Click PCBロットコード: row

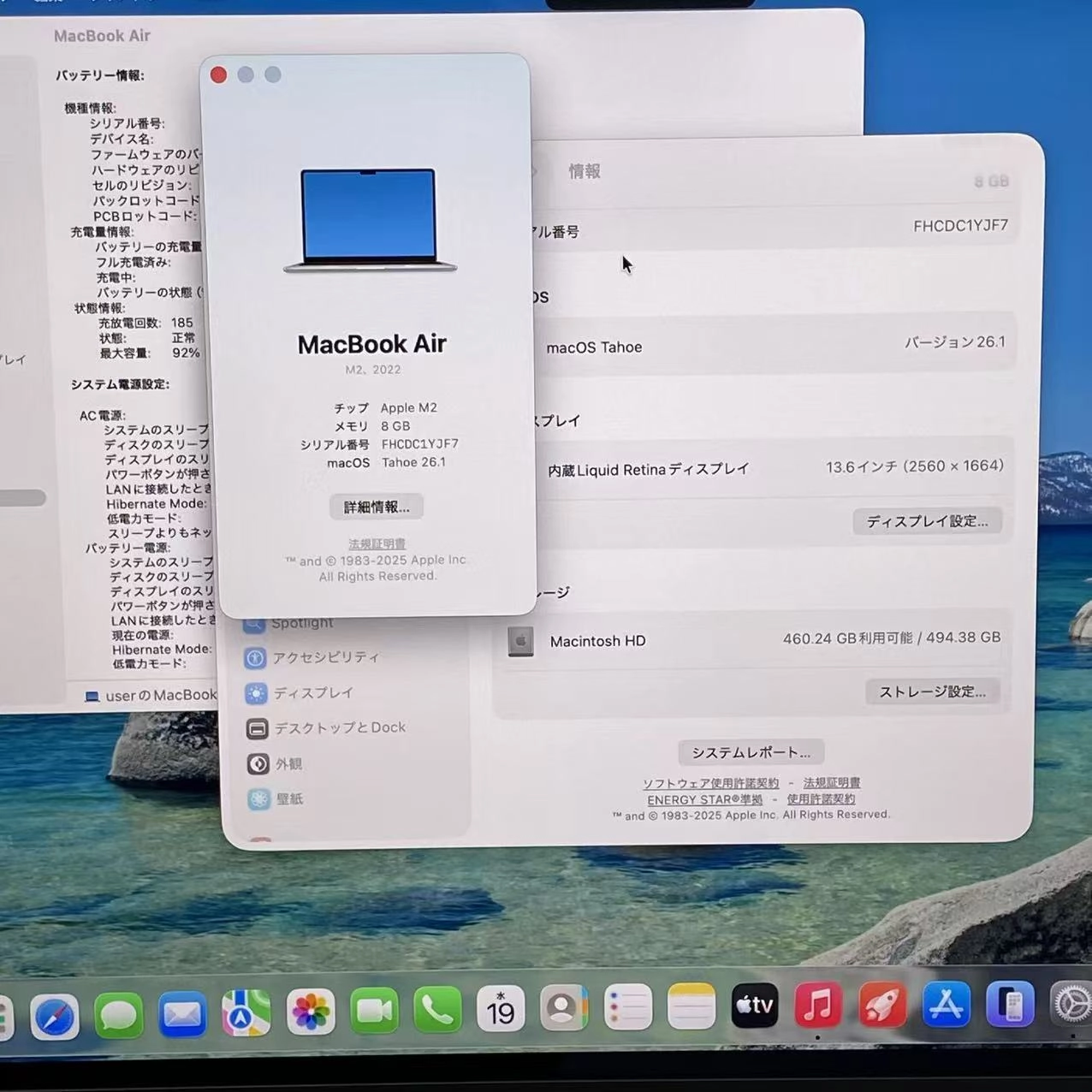[x=145, y=217]
